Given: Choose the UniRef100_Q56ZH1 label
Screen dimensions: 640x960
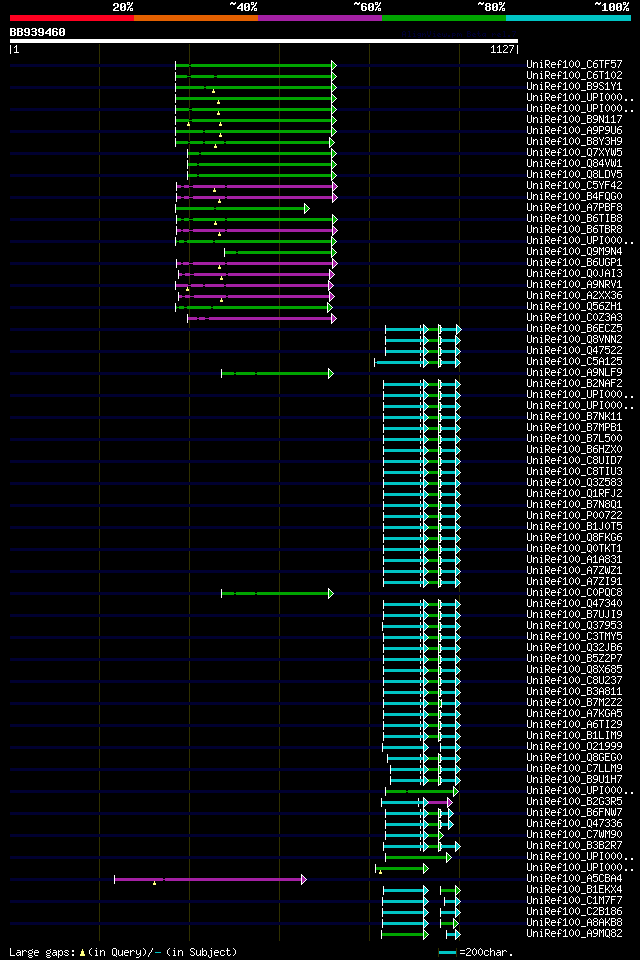Looking at the screenshot, I should pos(574,307).
